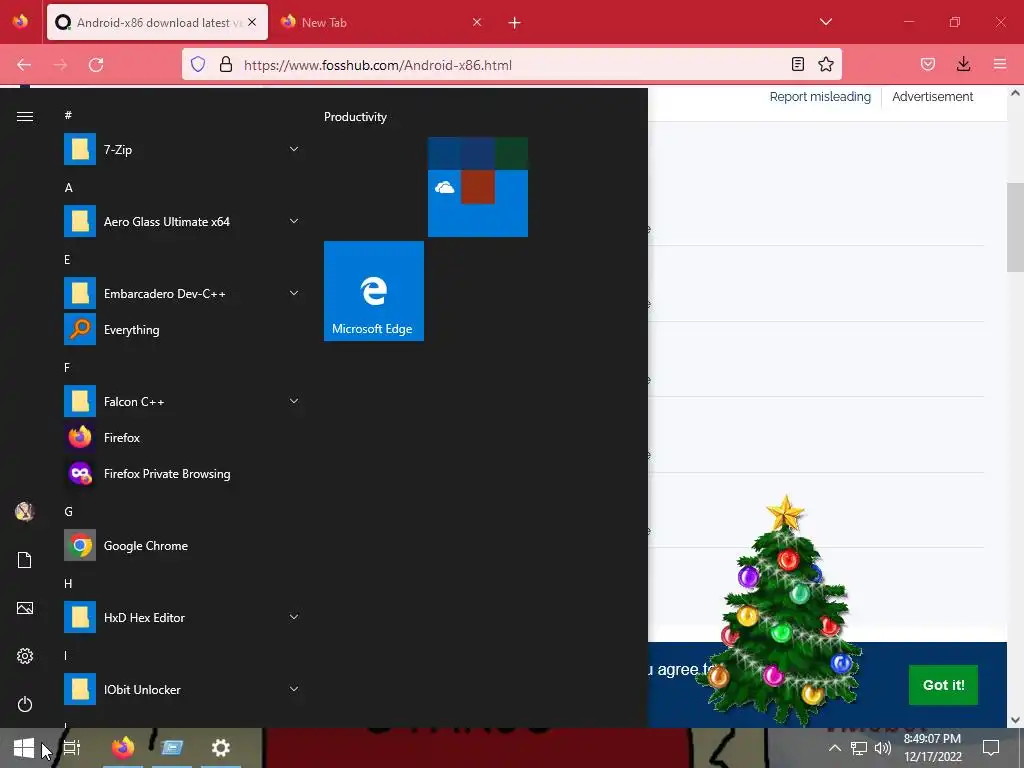Open Documents from Start sidebar

click(x=25, y=560)
